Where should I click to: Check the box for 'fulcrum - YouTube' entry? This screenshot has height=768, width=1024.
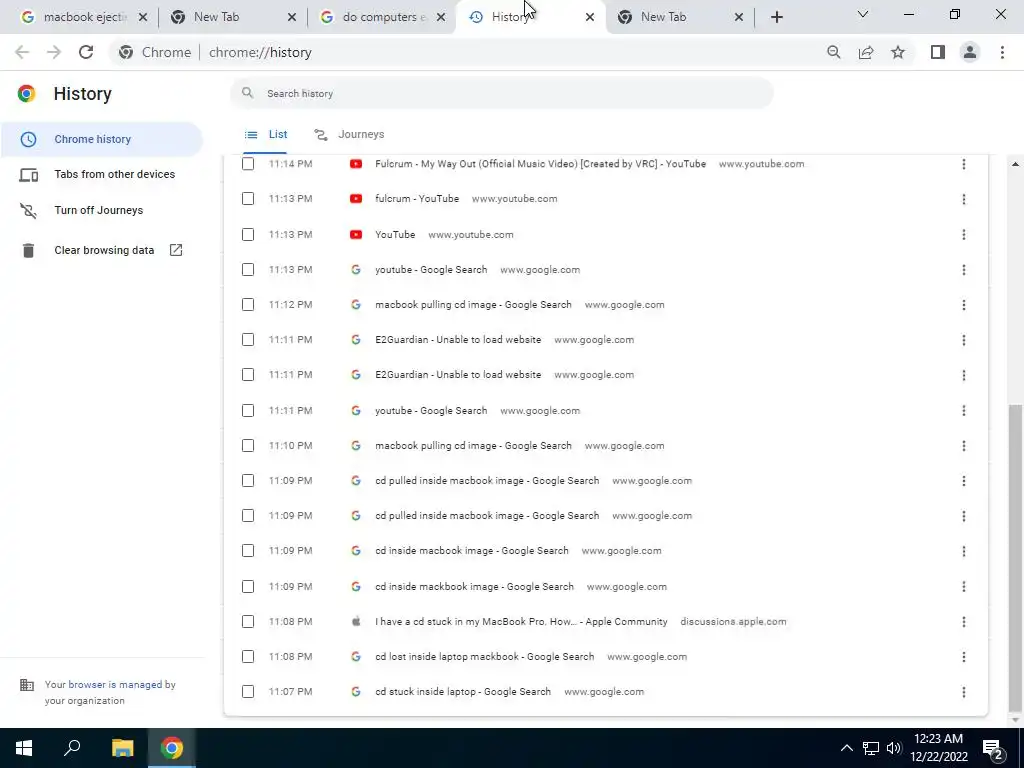tap(248, 199)
